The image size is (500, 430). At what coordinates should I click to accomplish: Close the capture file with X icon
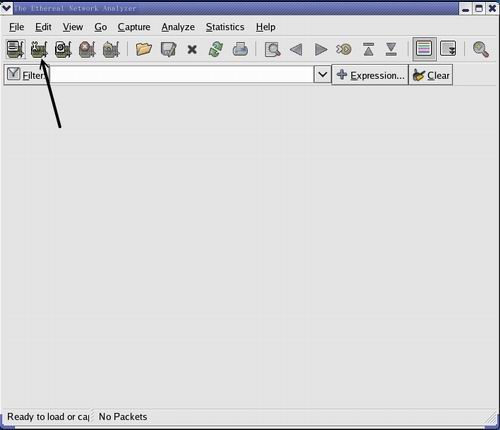pos(192,50)
